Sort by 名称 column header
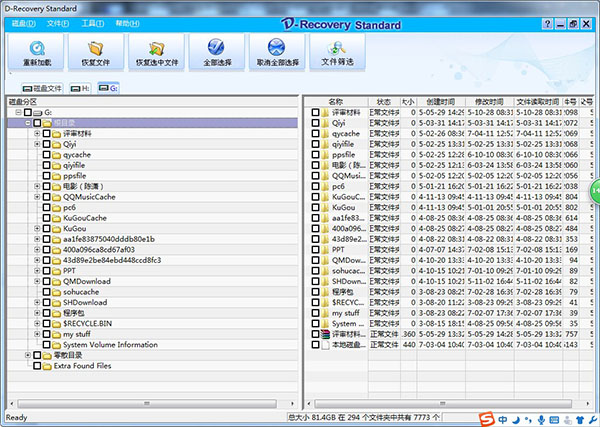Screen dimensions: 600x427 point(336,102)
